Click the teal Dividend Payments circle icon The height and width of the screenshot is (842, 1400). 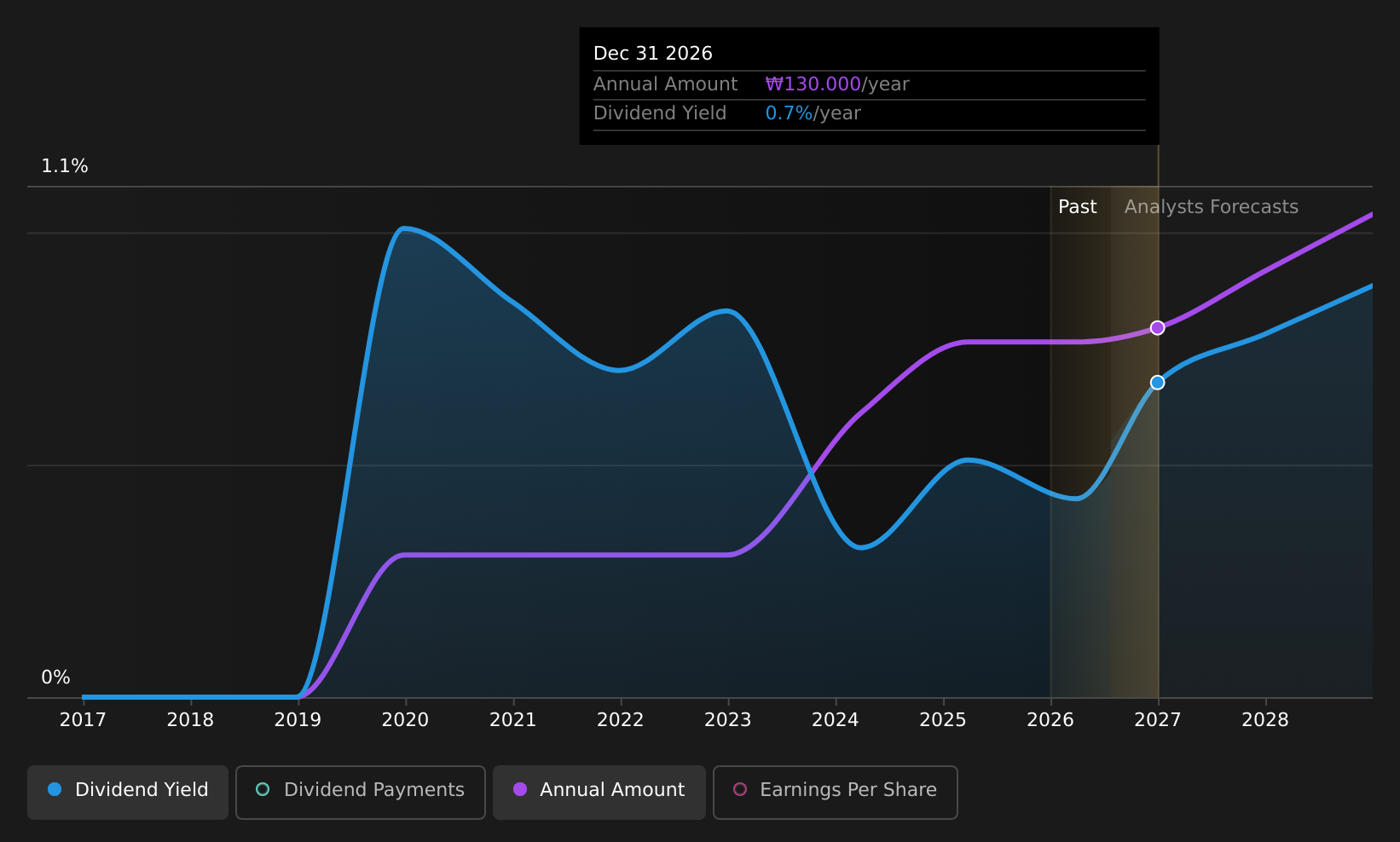[x=263, y=789]
